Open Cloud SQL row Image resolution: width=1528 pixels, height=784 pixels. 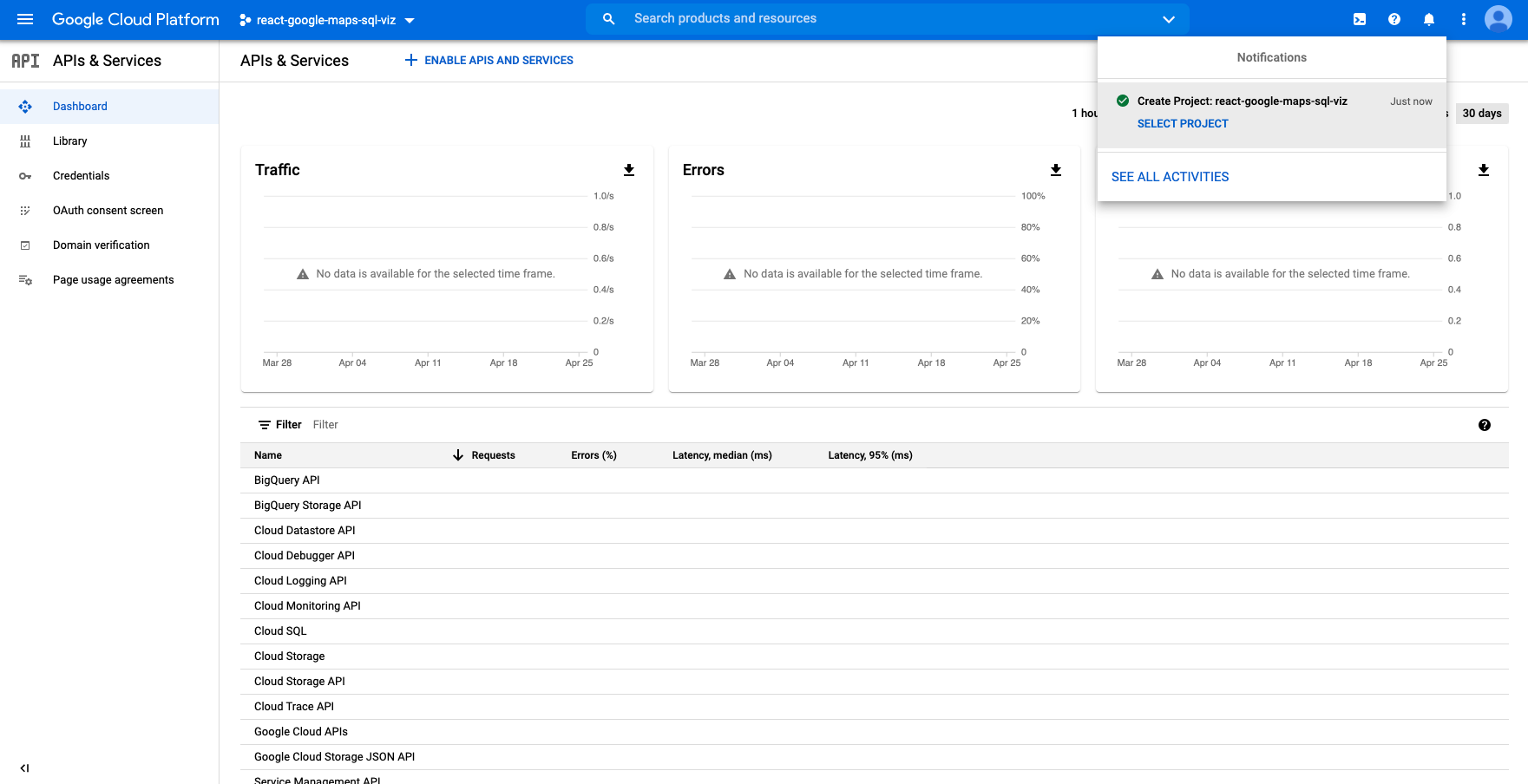pos(875,631)
